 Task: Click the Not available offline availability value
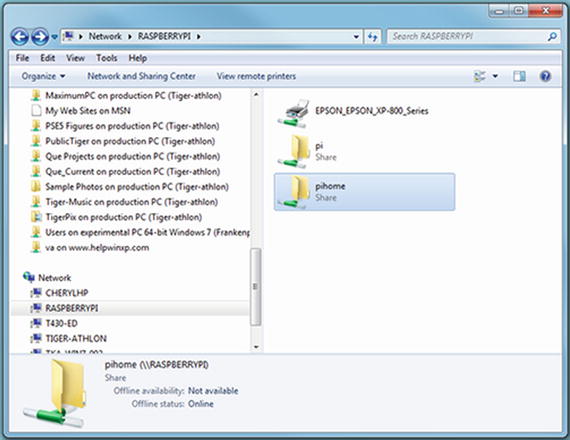tap(213, 391)
